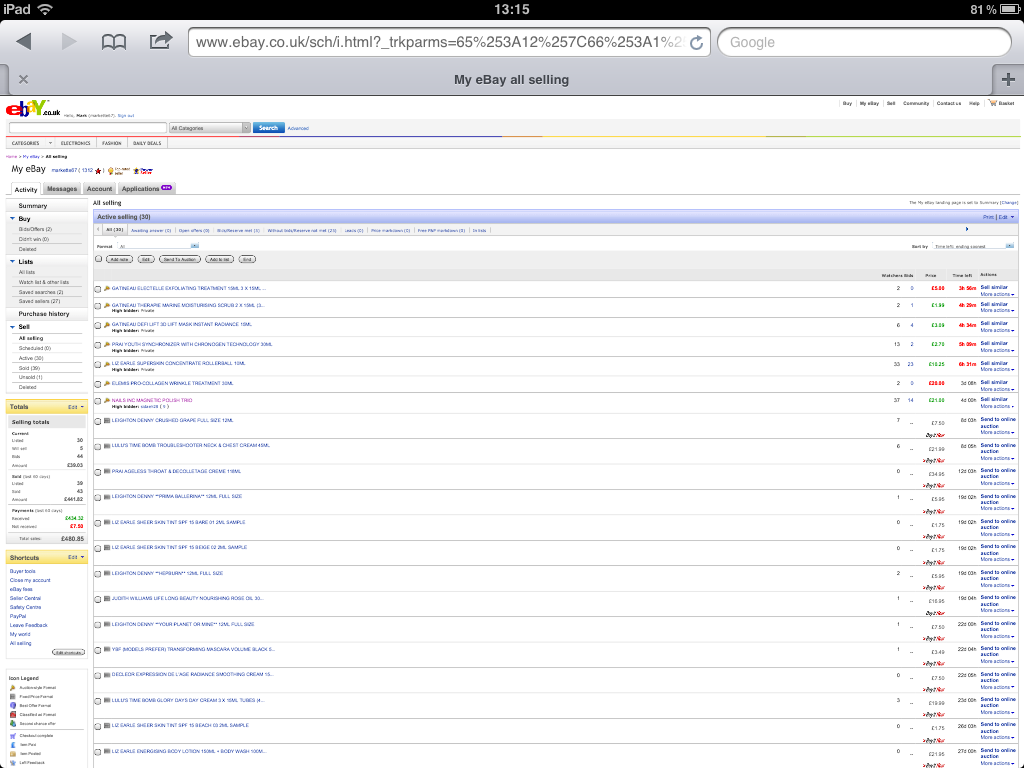The width and height of the screenshot is (1024, 768).
Task: Tap the Safari forward arrow
Action: tap(69, 42)
